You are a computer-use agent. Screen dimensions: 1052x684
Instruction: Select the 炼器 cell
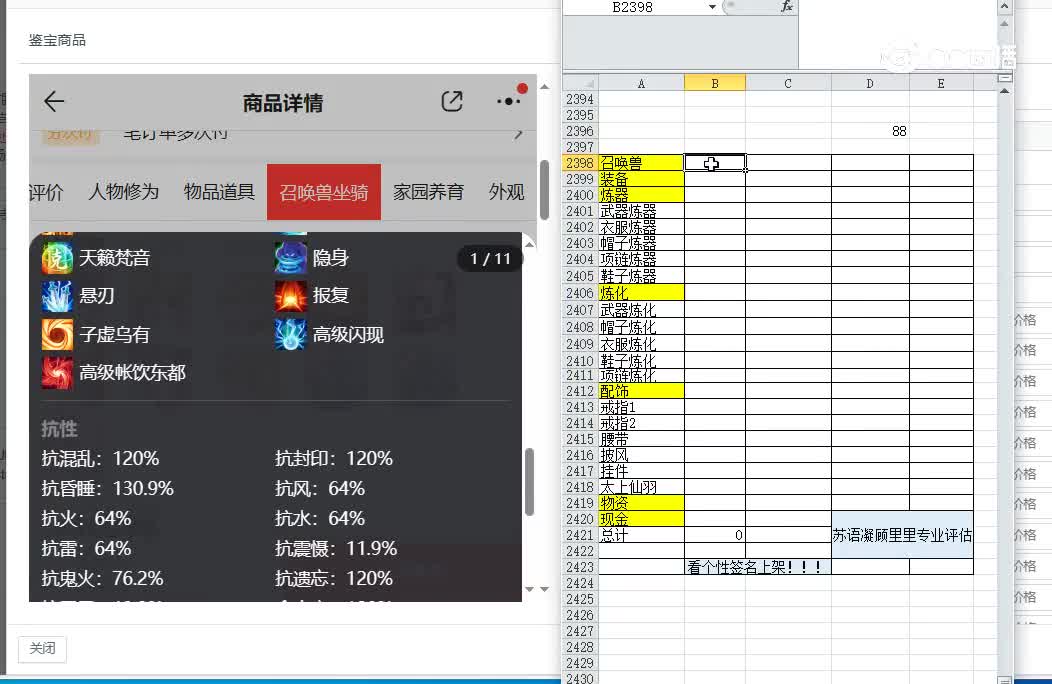tap(641, 195)
